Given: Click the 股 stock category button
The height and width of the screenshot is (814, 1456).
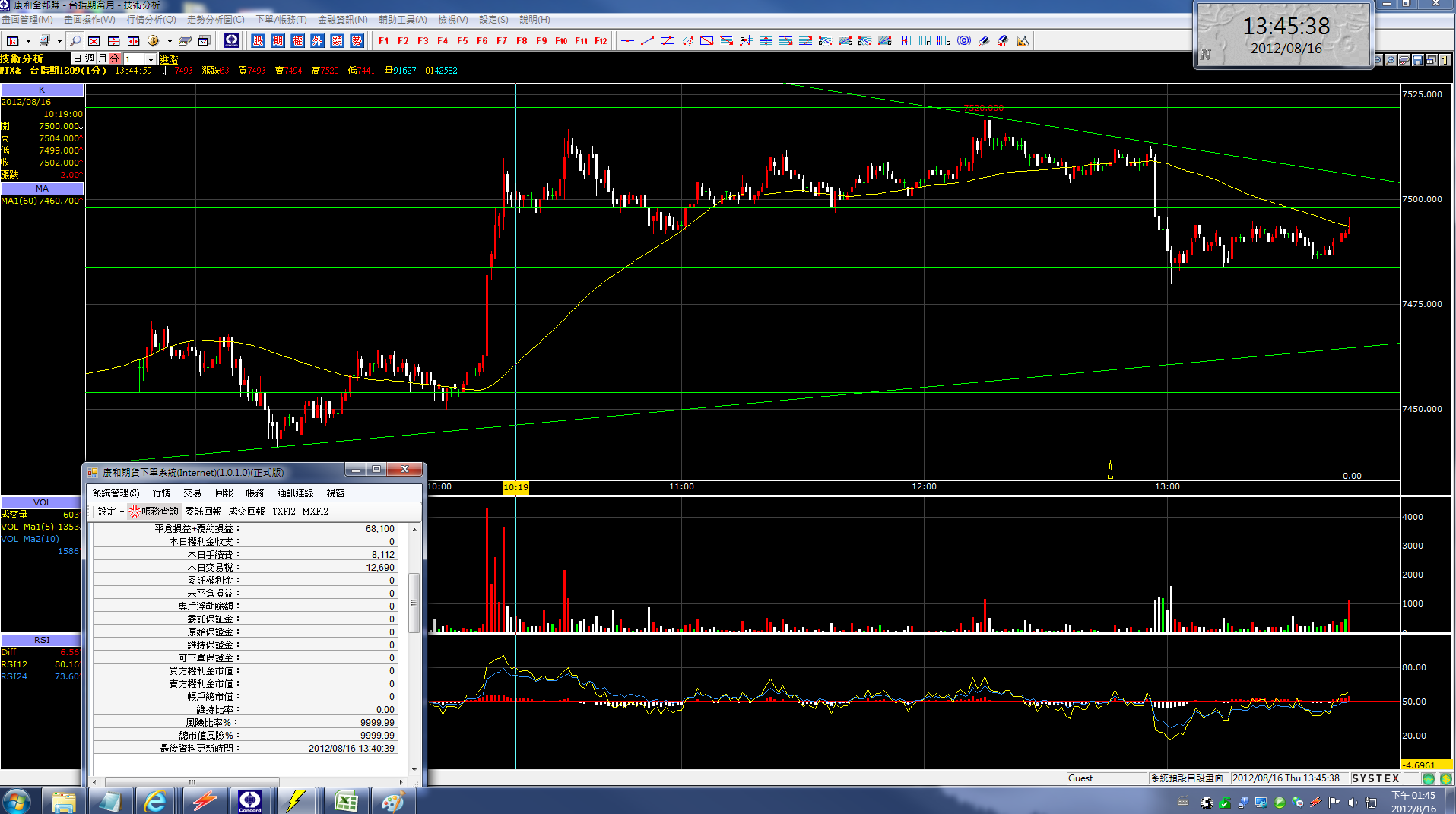Looking at the screenshot, I should click(x=258, y=41).
